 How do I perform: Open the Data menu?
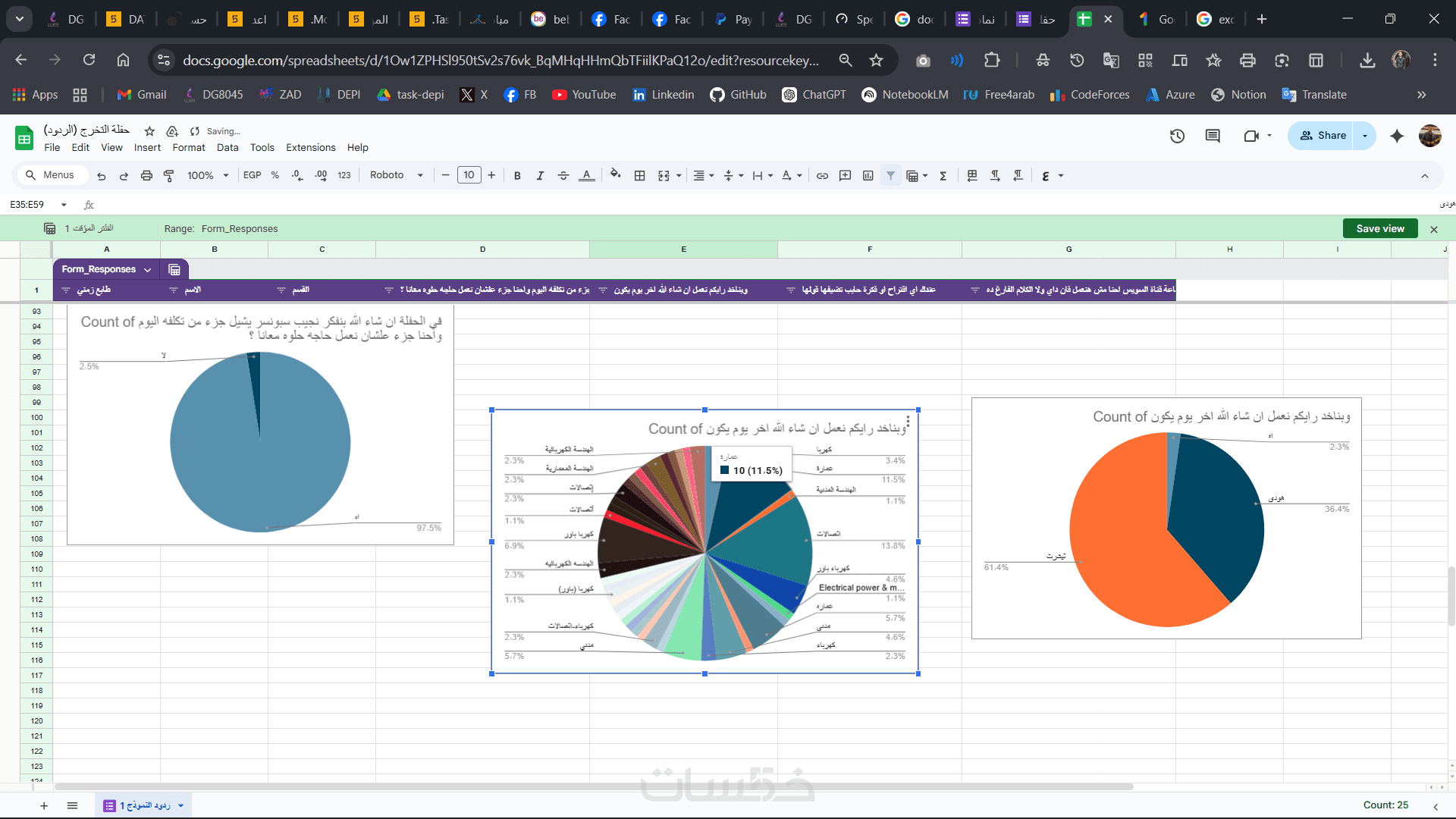(227, 148)
